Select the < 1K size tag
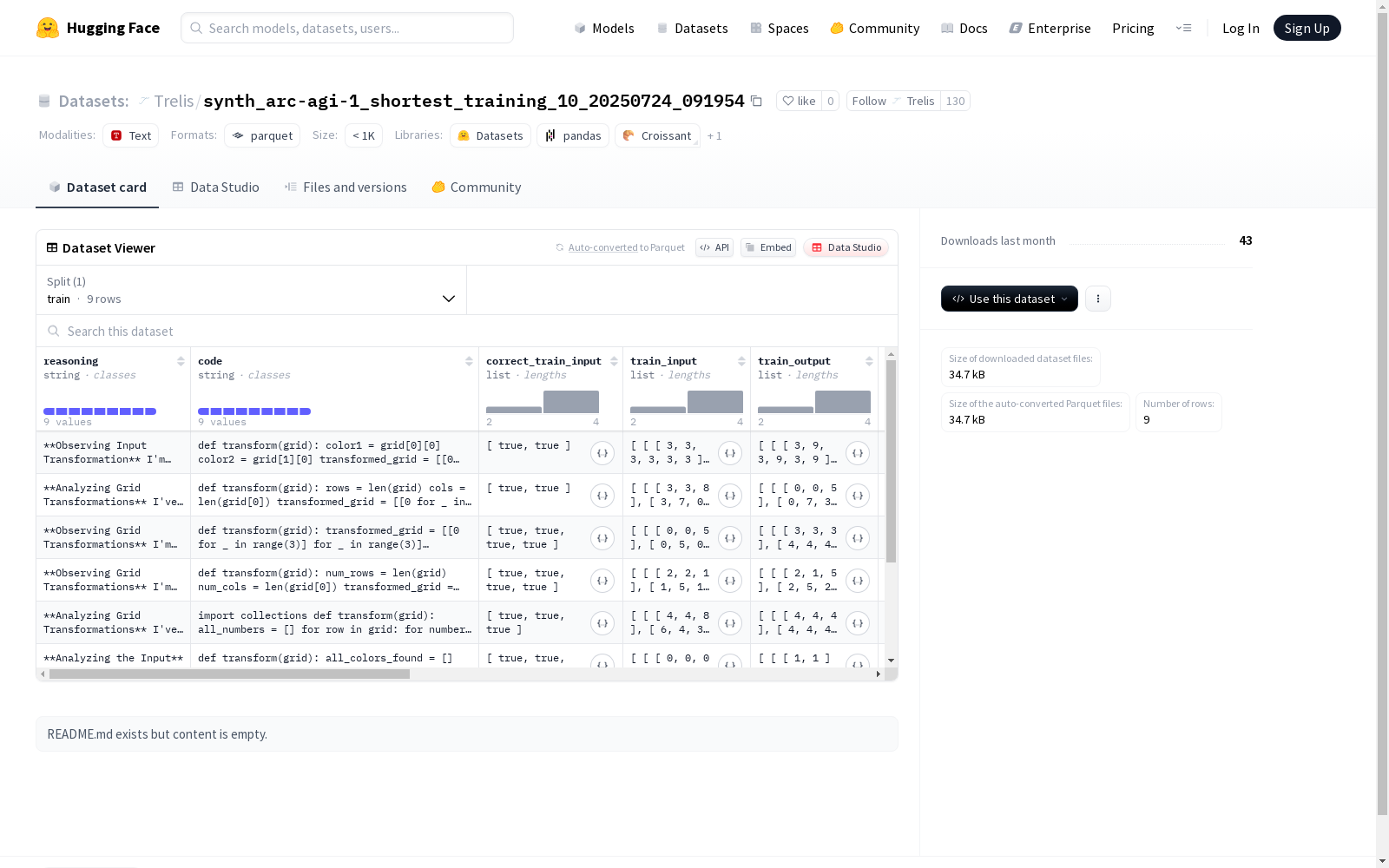 click(x=364, y=135)
